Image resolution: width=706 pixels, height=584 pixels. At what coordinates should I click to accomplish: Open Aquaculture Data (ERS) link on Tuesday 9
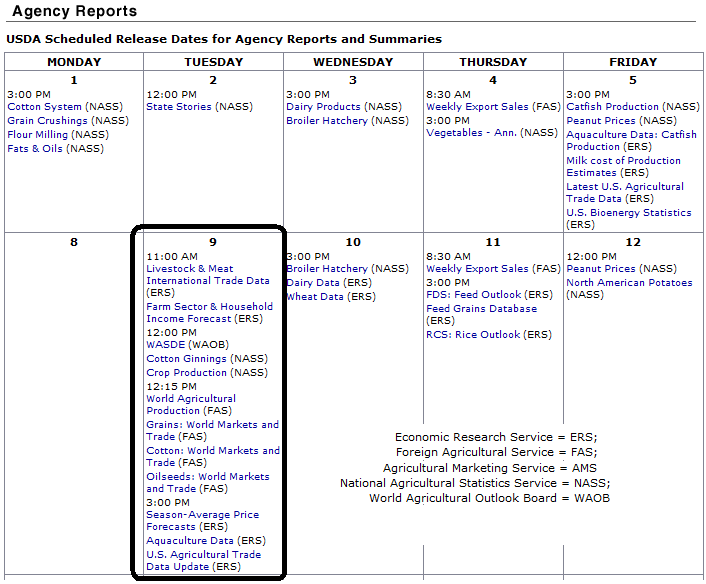[x=190, y=541]
